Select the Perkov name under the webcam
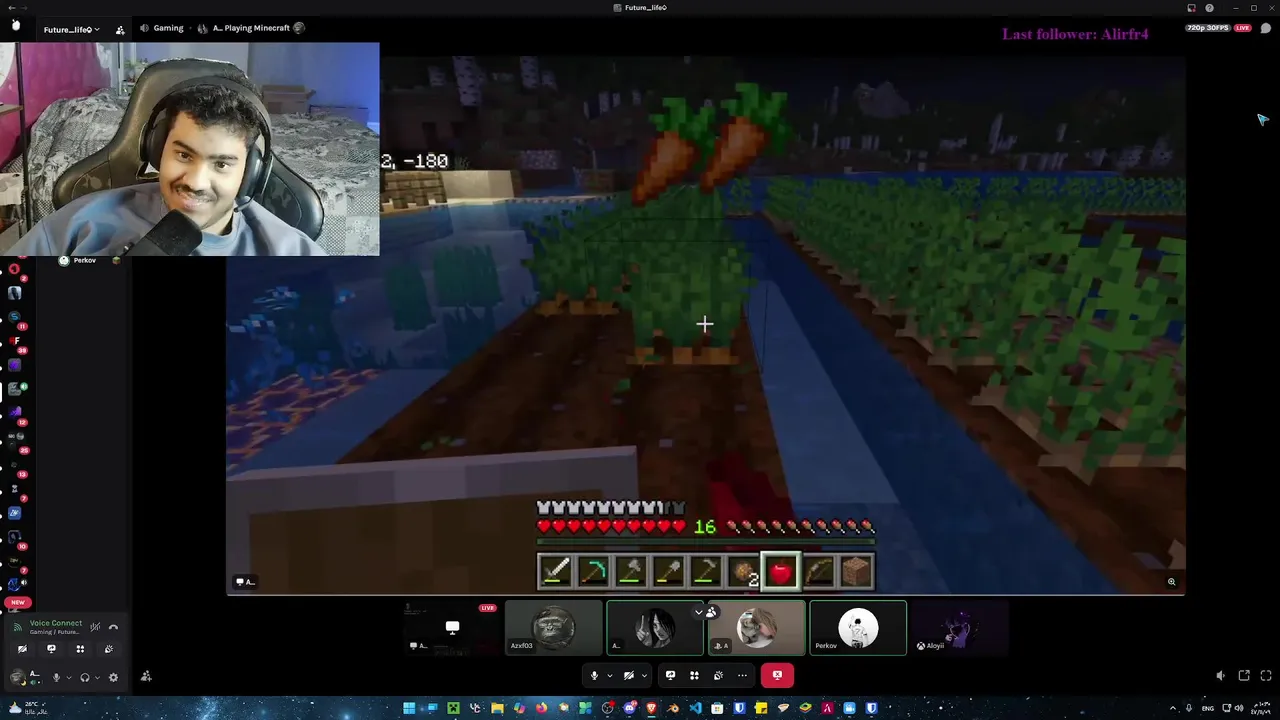The height and width of the screenshot is (720, 1280). 85,260
